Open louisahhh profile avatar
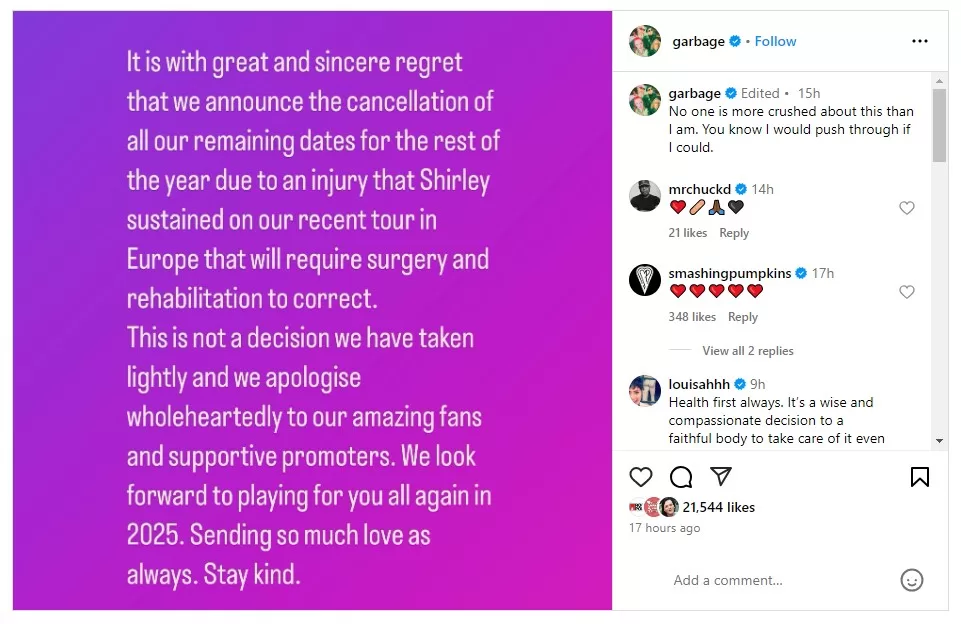Screen dimensions: 961x624 (645, 391)
